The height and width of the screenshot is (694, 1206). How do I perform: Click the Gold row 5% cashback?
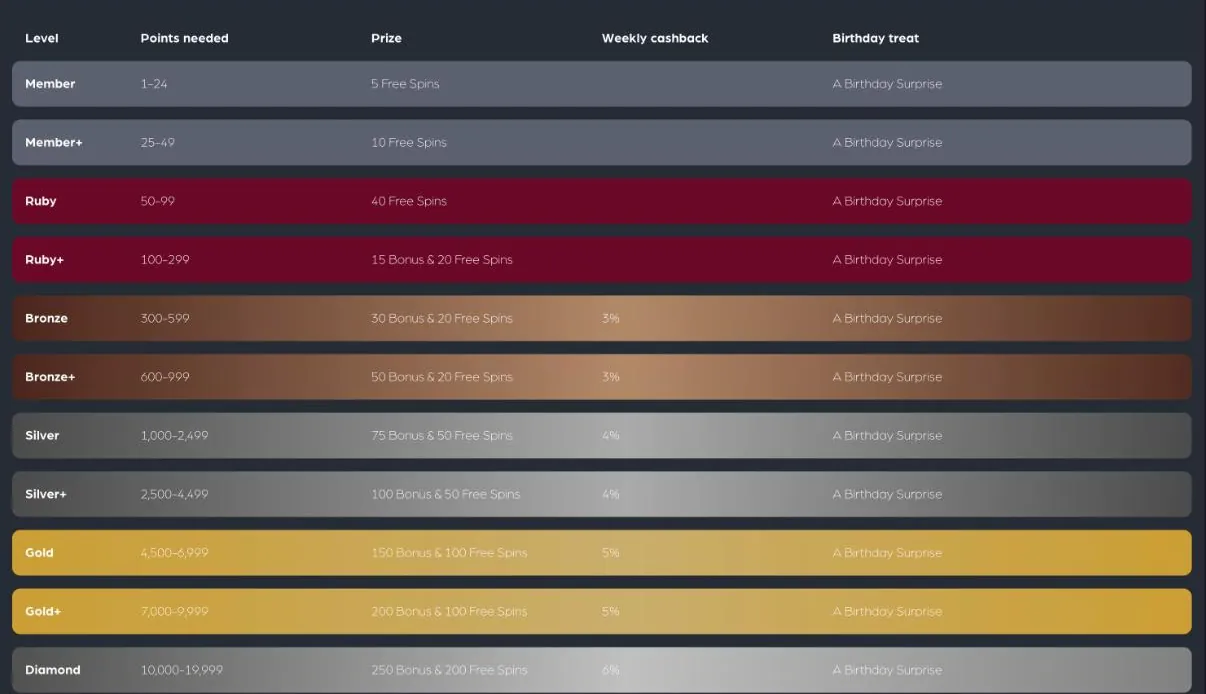pos(611,553)
